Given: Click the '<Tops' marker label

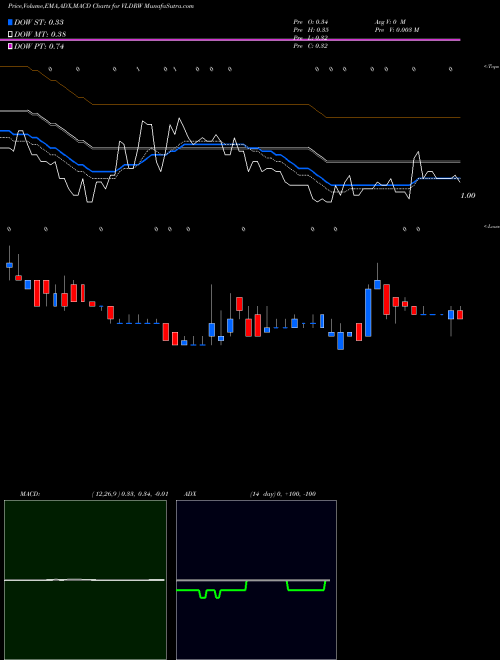Looking at the screenshot, I should click(x=491, y=67).
